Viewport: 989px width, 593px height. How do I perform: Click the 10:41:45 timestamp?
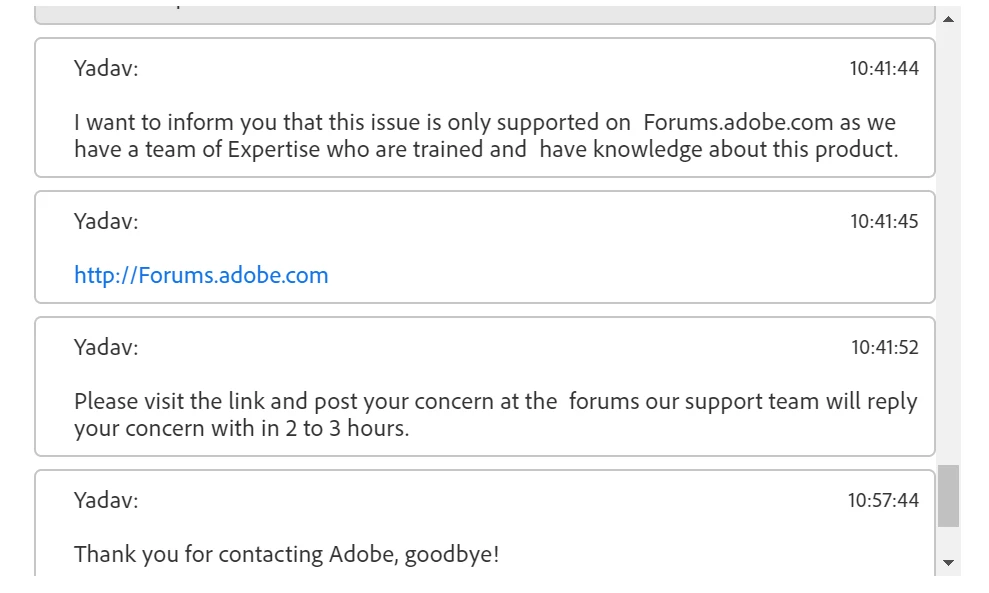[x=884, y=221]
